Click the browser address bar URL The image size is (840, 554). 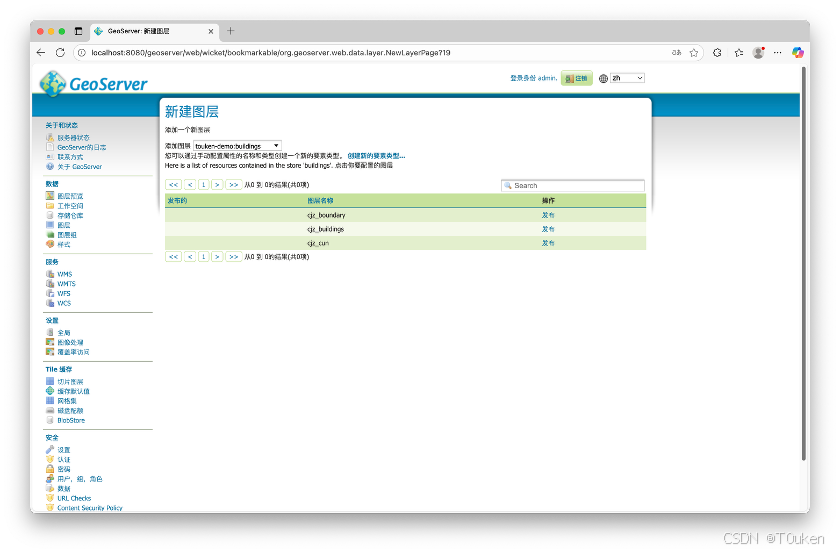(271, 53)
